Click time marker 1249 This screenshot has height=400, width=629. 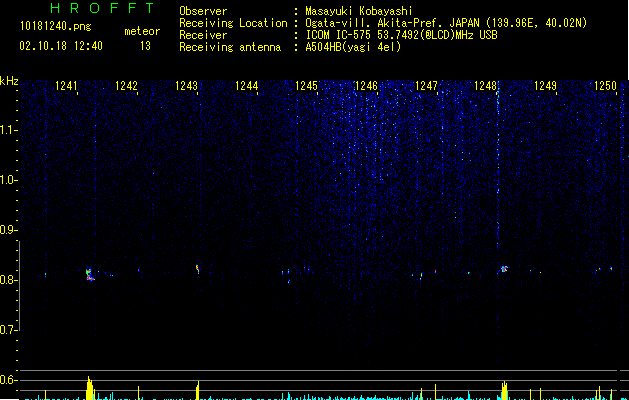point(546,86)
